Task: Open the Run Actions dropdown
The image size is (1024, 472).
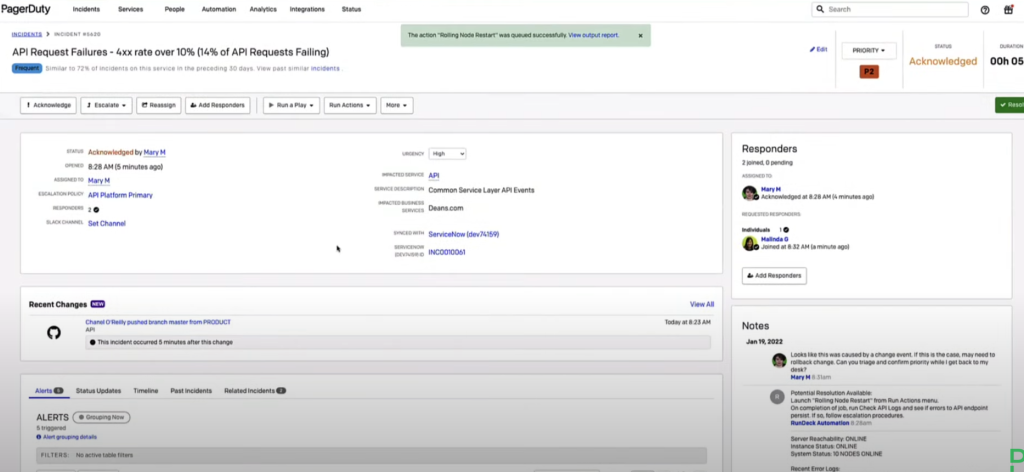Action: pos(350,105)
